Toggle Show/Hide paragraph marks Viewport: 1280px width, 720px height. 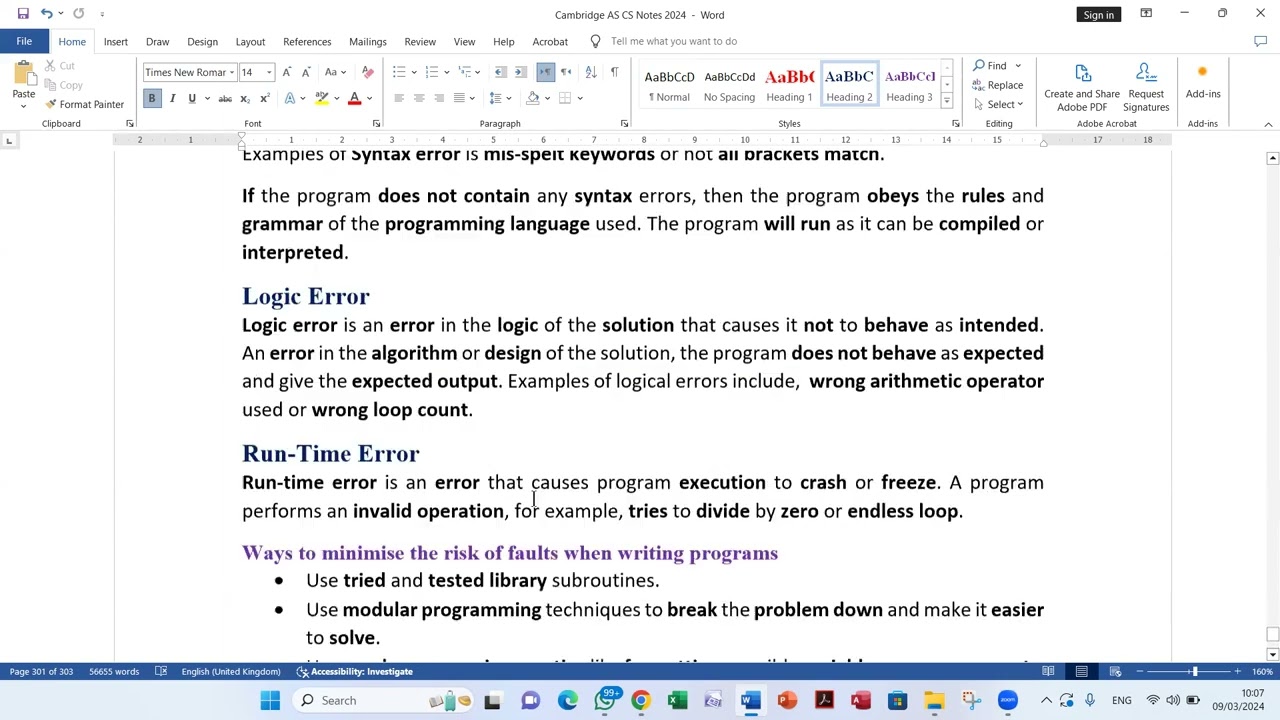point(614,72)
